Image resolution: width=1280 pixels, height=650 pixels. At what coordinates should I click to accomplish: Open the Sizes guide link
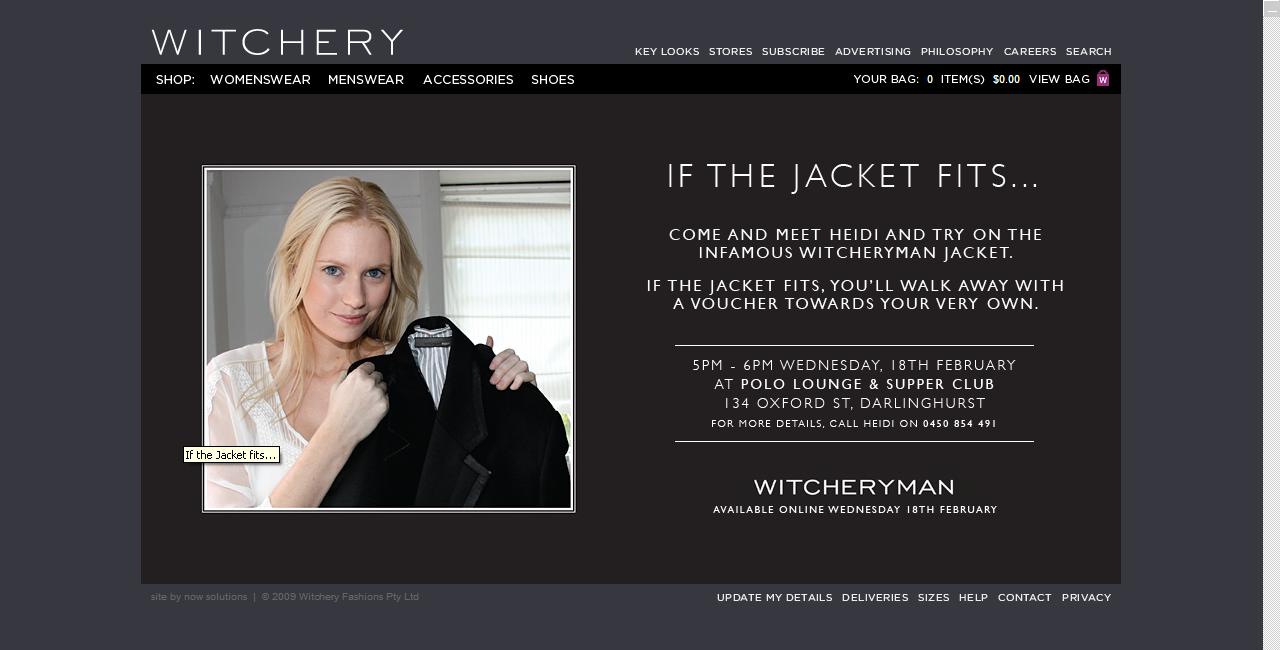(x=934, y=597)
